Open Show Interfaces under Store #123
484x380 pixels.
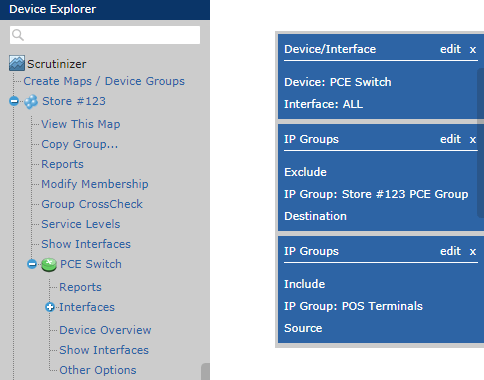pyautogui.click(x=86, y=244)
